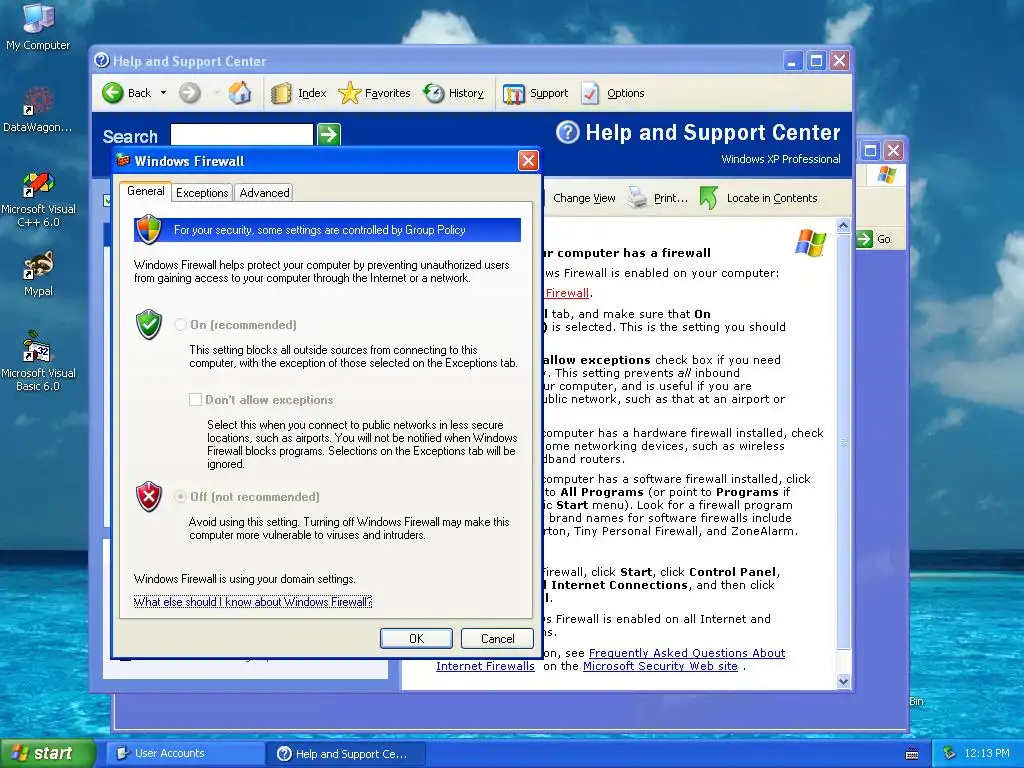The image size is (1024, 768).
Task: Click Help and Support taskbar button
Action: click(346, 753)
